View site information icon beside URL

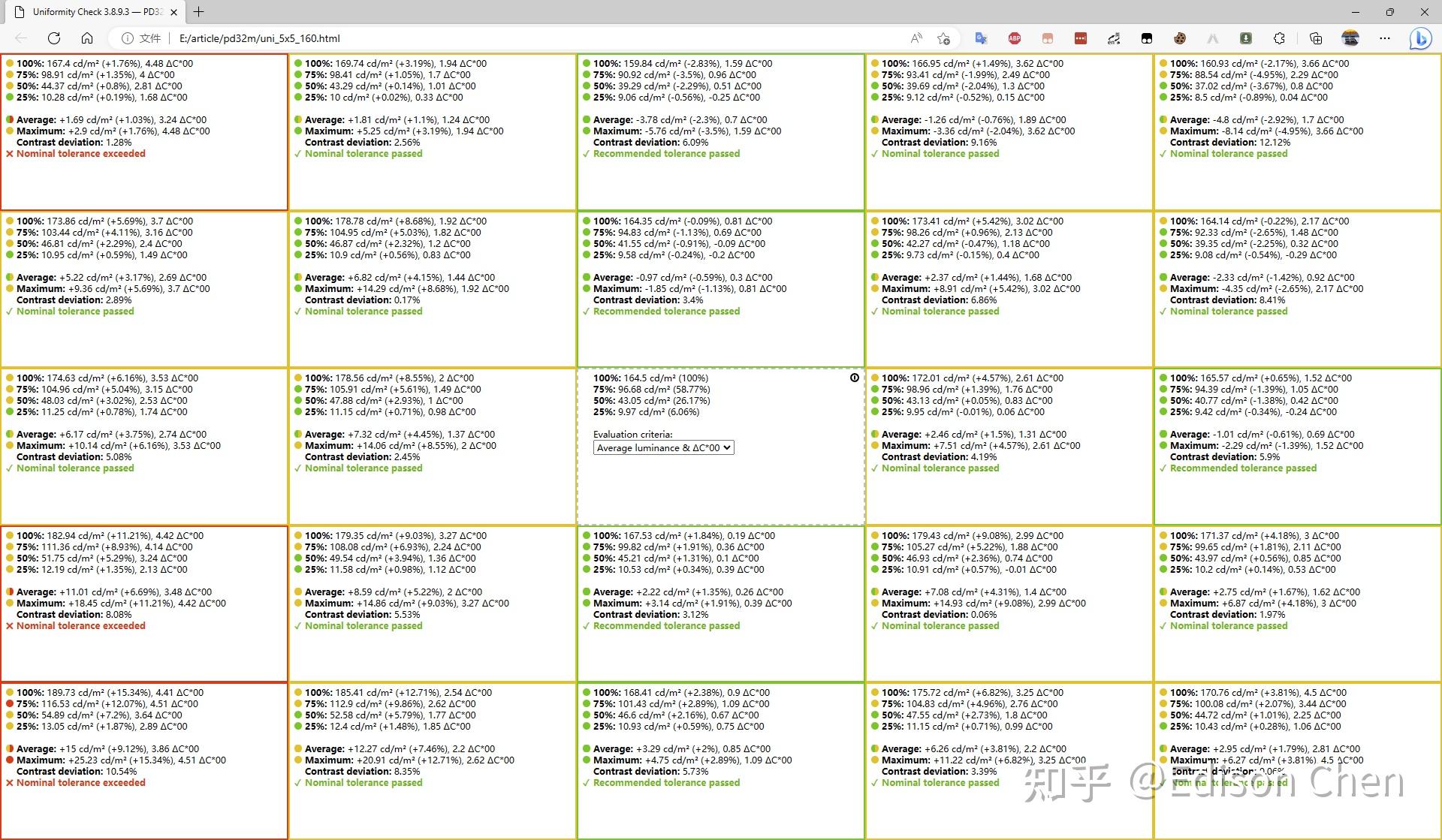(128, 38)
